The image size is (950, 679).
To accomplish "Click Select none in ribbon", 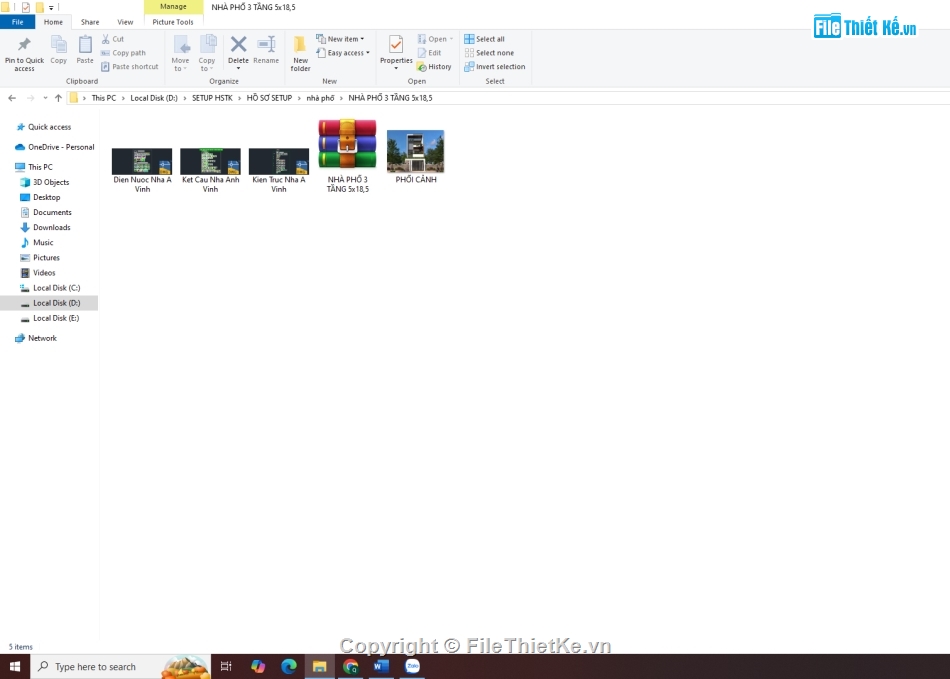I will click(489, 53).
